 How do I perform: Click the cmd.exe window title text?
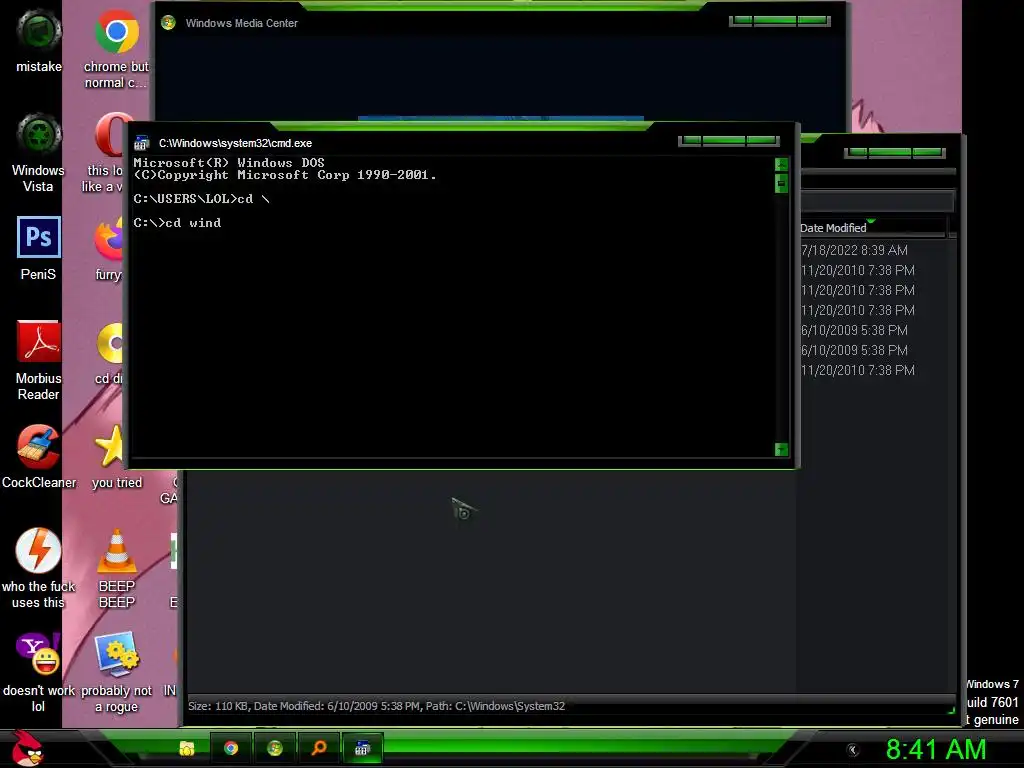coord(235,143)
